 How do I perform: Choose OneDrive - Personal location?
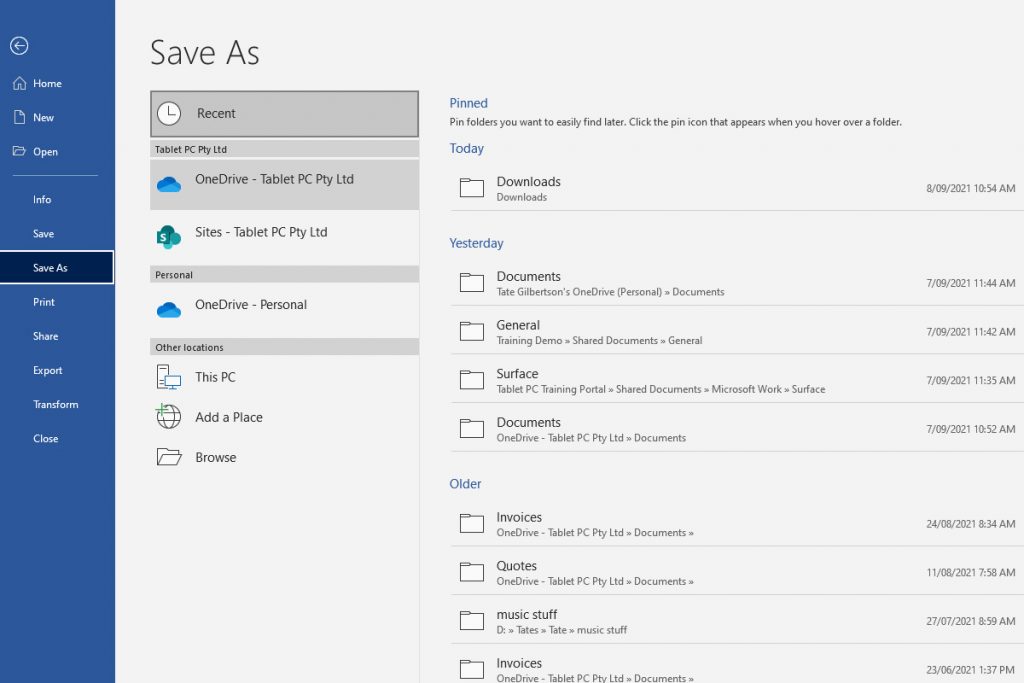(284, 310)
